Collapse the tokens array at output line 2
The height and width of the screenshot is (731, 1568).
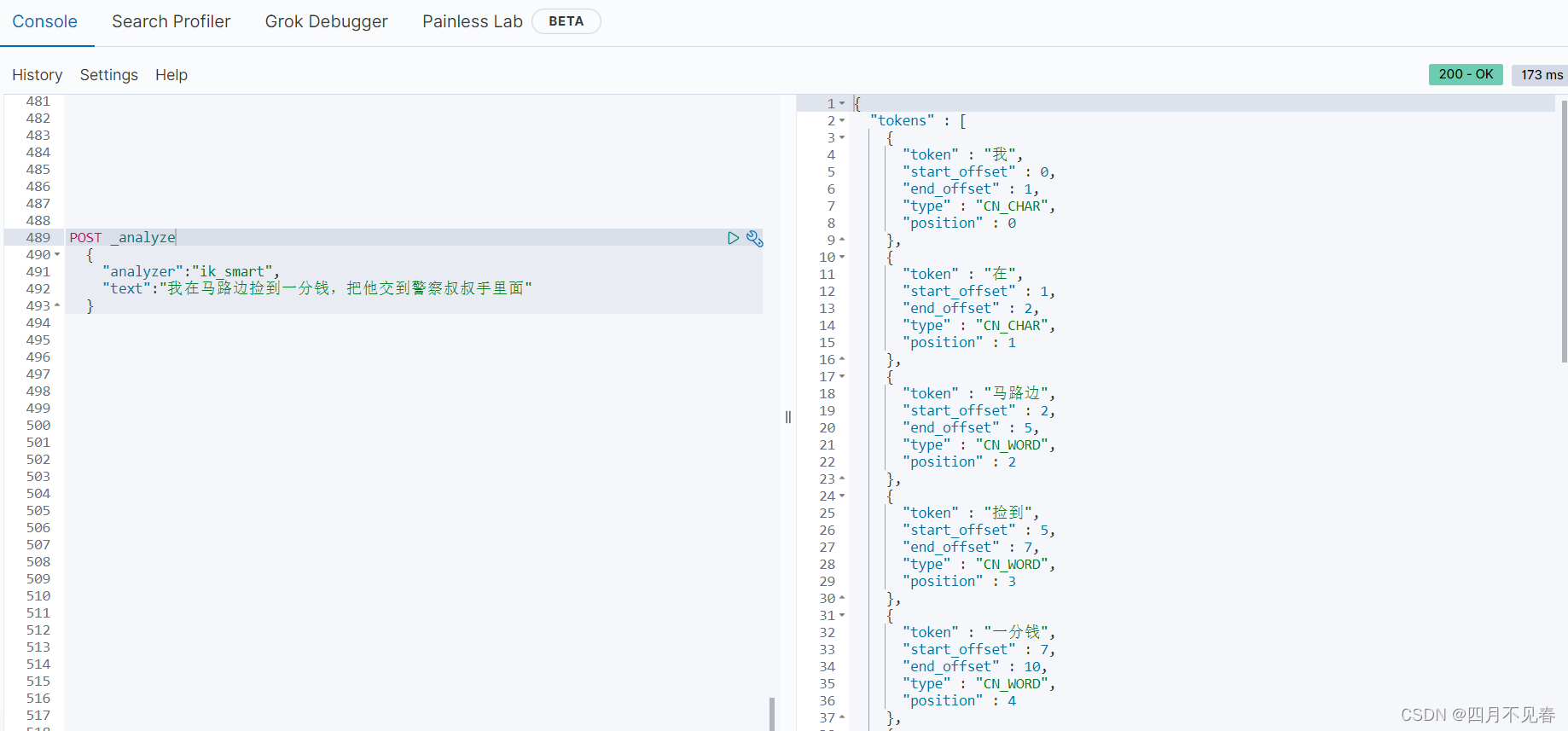click(x=842, y=120)
